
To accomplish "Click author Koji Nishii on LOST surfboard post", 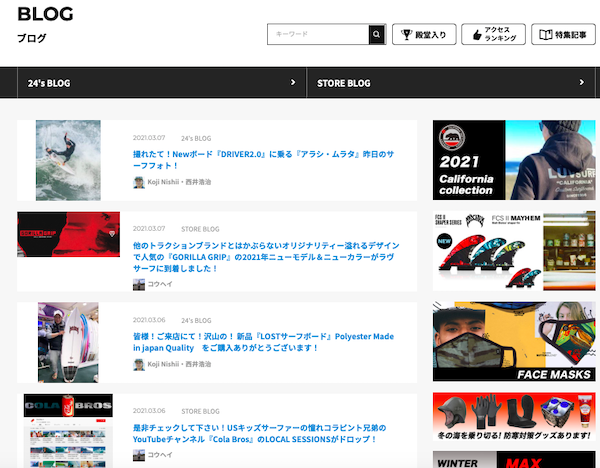I will click(x=179, y=364).
